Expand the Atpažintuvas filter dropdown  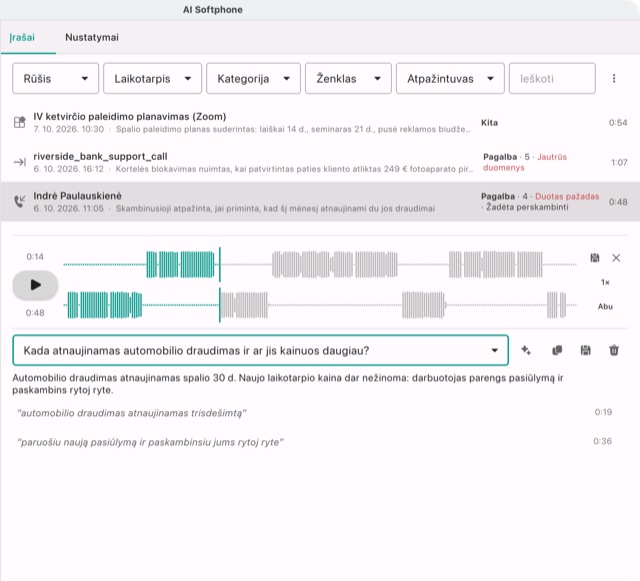pos(450,78)
